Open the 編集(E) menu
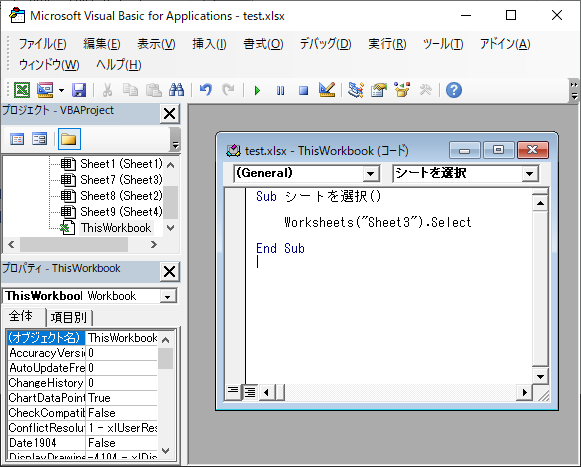The height and width of the screenshot is (467, 581). coord(102,44)
